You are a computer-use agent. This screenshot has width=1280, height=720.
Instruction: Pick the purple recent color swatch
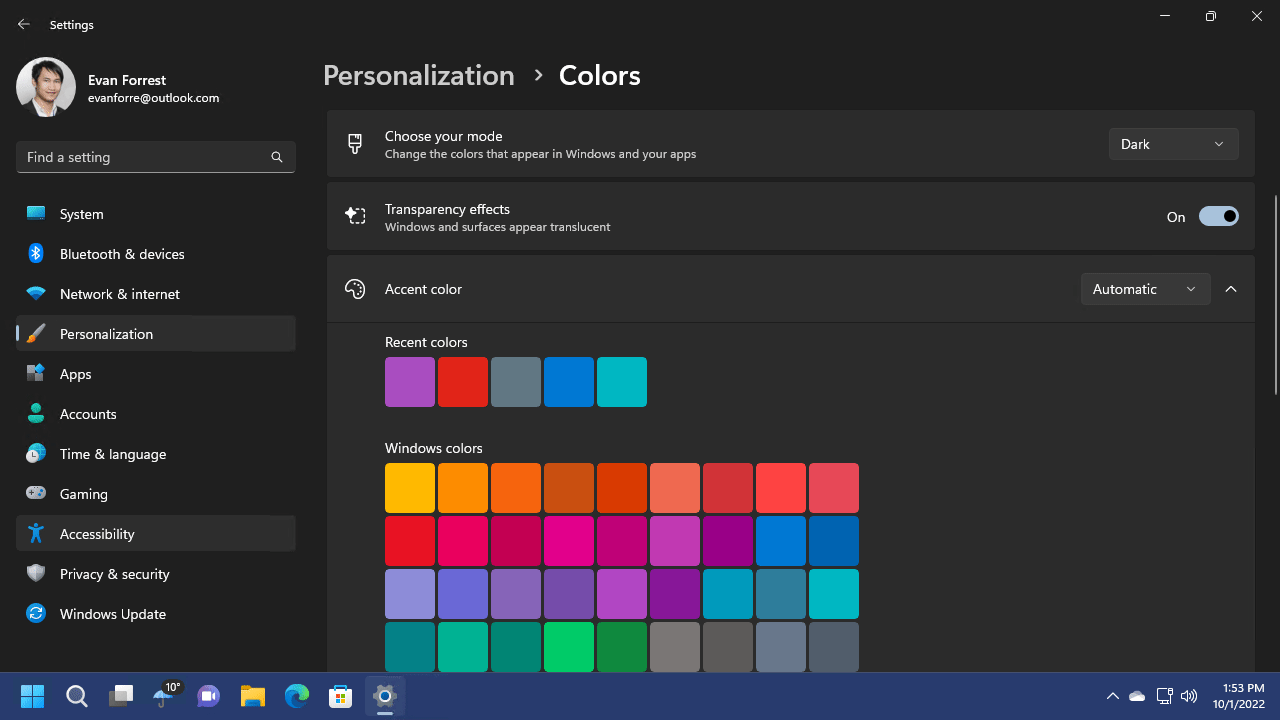tap(409, 382)
